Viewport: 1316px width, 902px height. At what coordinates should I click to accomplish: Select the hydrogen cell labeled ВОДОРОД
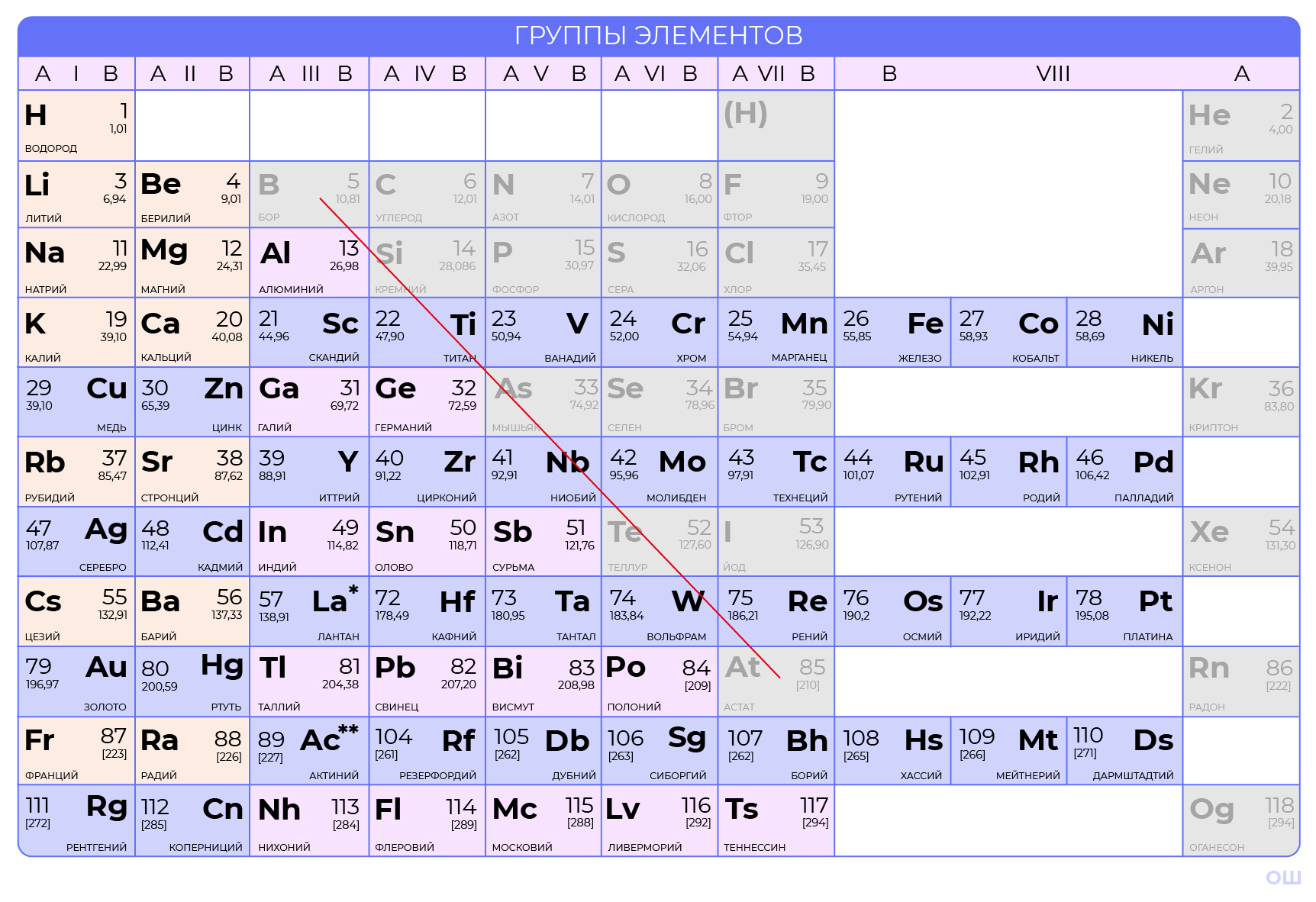(x=76, y=126)
